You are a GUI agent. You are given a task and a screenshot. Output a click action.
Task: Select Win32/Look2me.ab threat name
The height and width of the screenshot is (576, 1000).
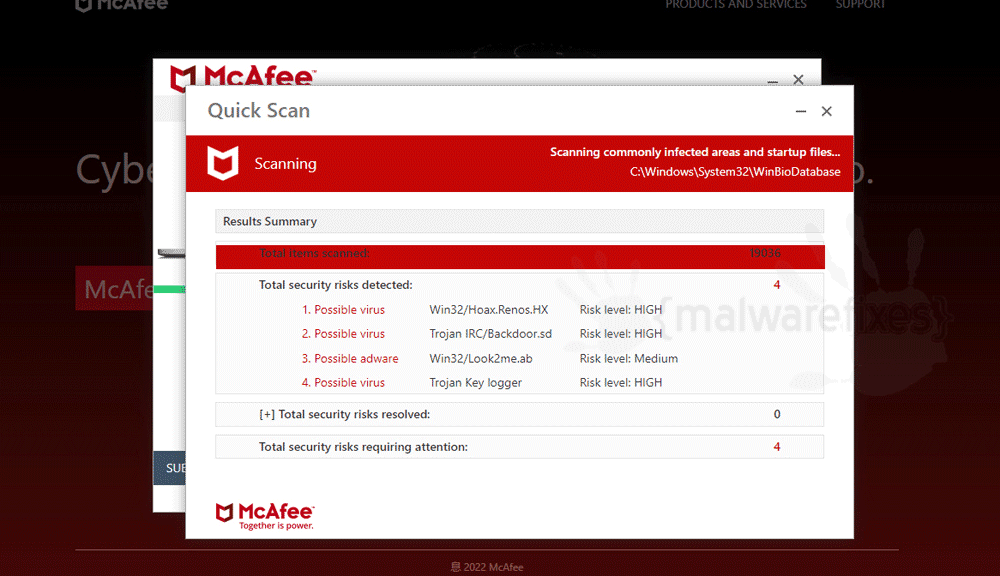pos(481,358)
